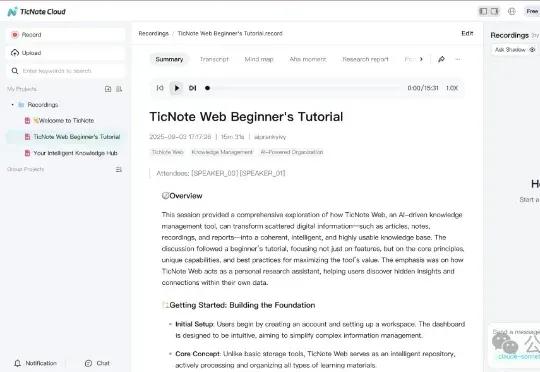This screenshot has height=372, width=540.
Task: Change the 1.0X playback speed
Action: click(x=452, y=88)
